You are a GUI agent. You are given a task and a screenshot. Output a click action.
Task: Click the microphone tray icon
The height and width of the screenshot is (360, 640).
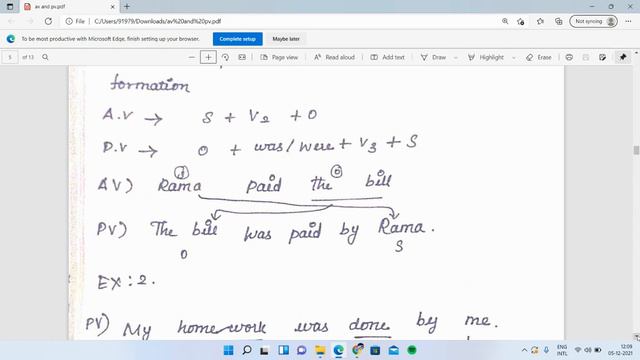pyautogui.click(x=546, y=350)
